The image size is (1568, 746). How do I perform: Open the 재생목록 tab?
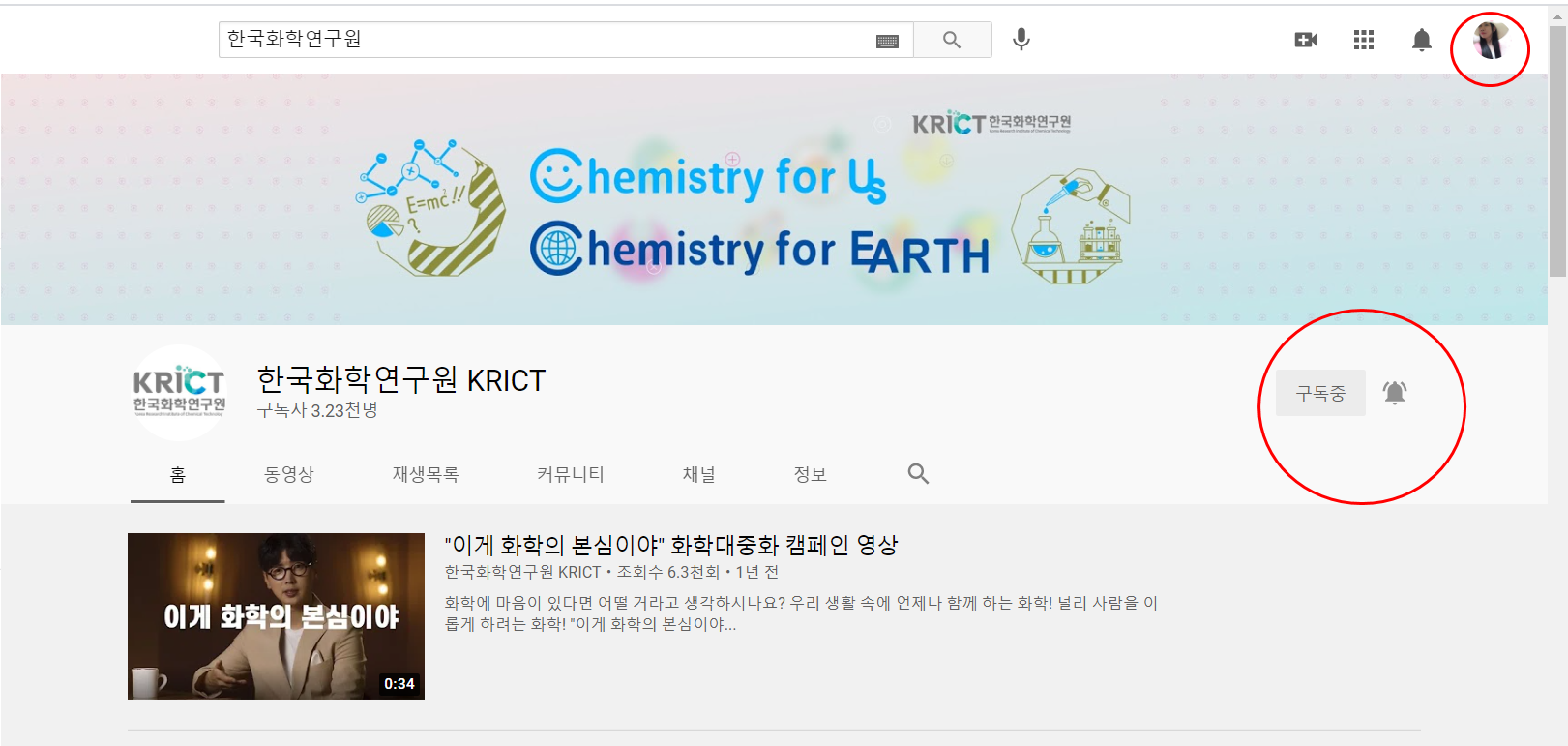[x=426, y=474]
